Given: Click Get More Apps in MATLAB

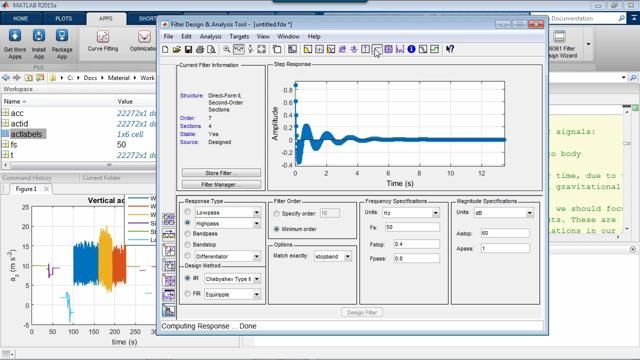Looking at the screenshot, I should tap(15, 44).
